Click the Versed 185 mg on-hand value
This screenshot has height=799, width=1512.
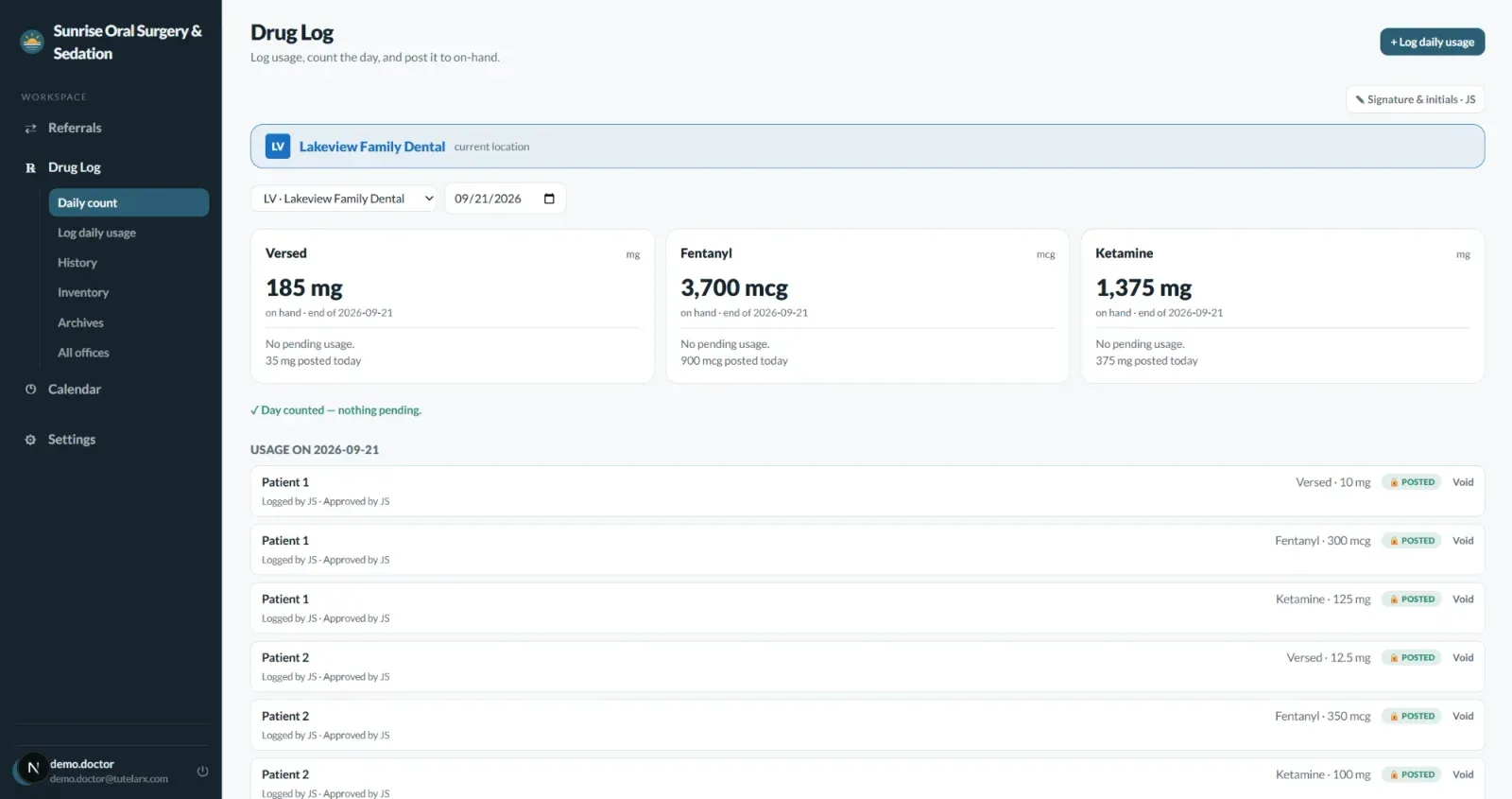(x=304, y=287)
